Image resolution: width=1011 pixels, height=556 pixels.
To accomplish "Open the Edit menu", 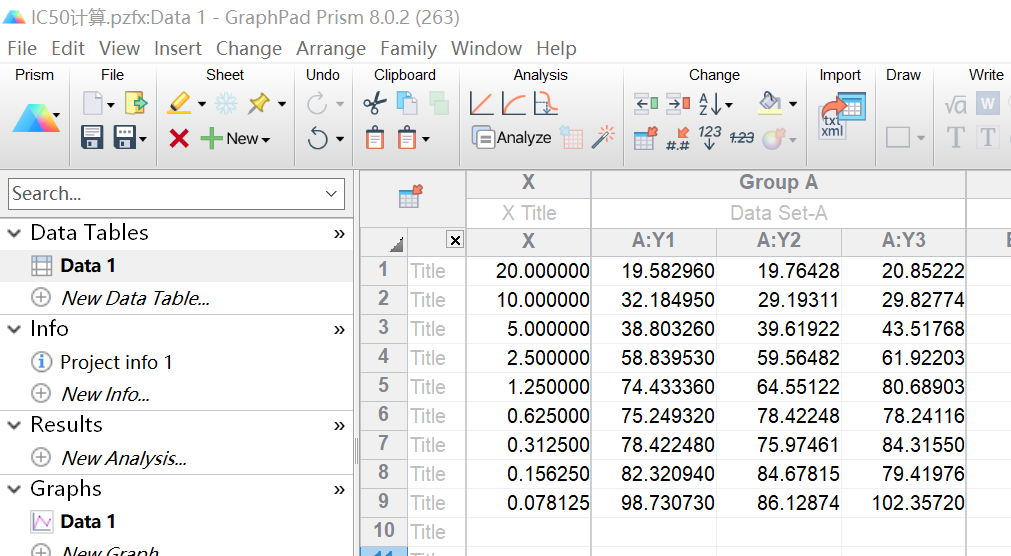I will coord(68,48).
